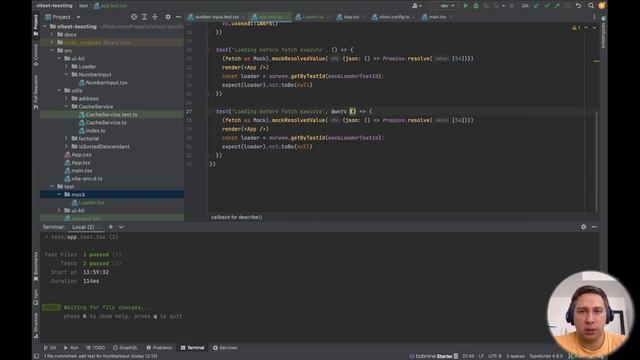Click the rollback undo arrow in Git toolbar
Screen dimensions: 640x360
pos(578,6)
